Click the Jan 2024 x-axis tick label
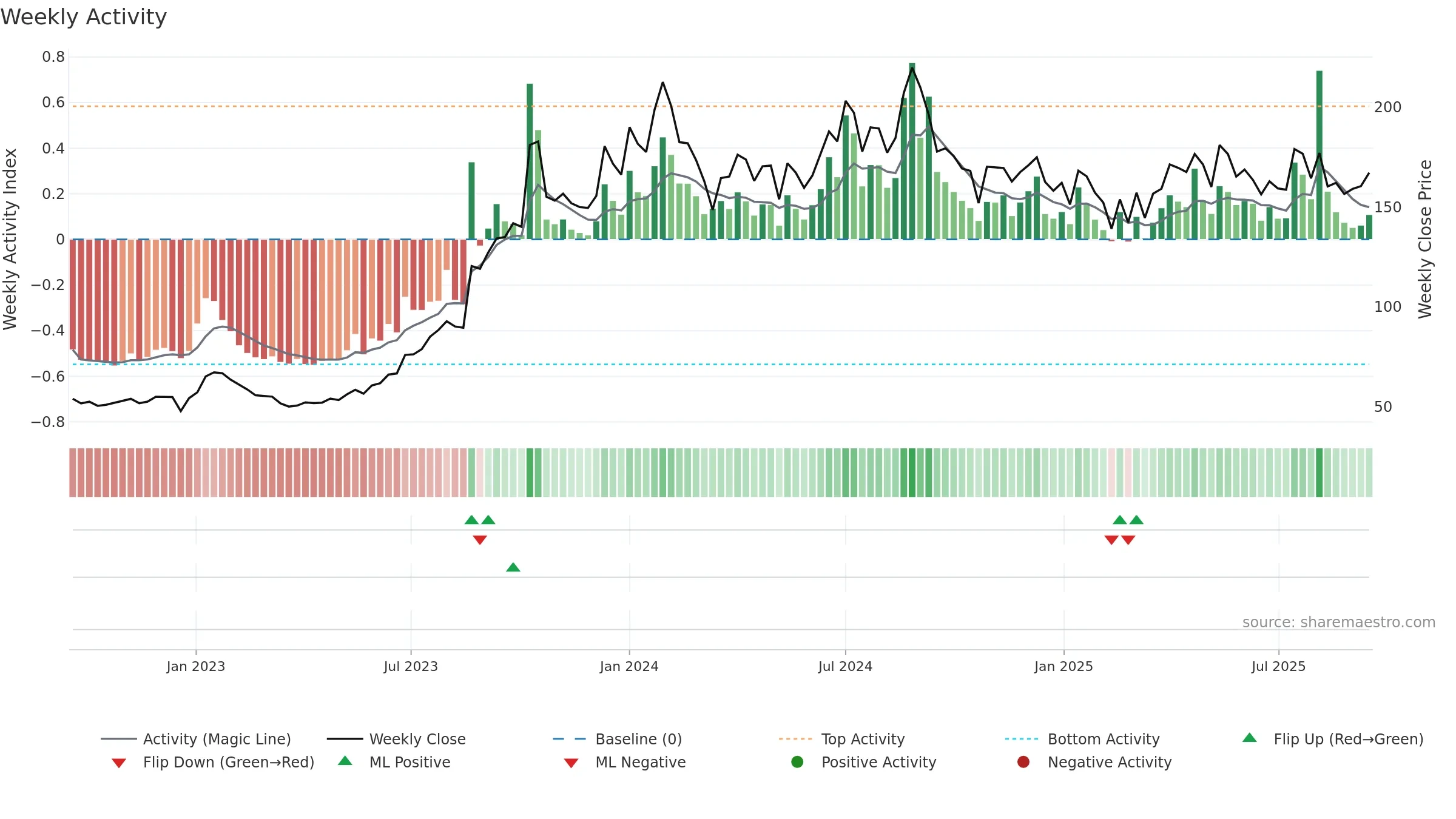This screenshot has height=819, width=1456. coord(629,666)
